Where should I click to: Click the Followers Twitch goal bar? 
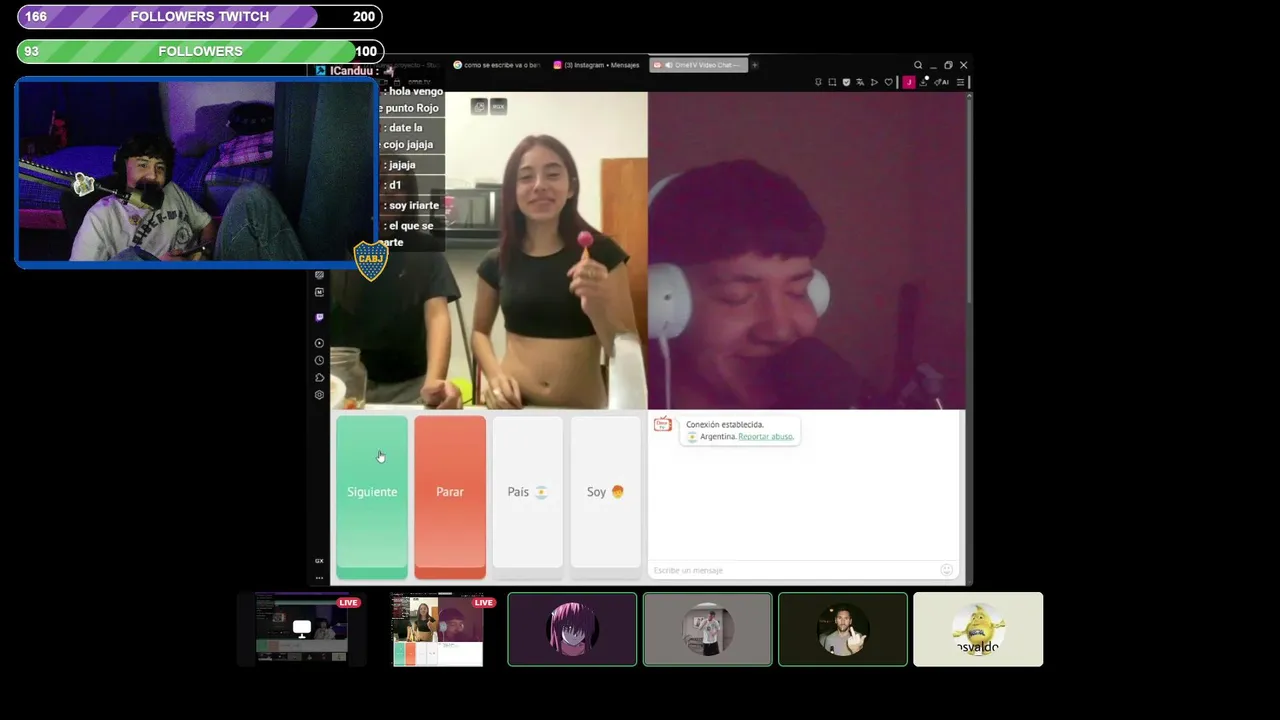pos(200,16)
